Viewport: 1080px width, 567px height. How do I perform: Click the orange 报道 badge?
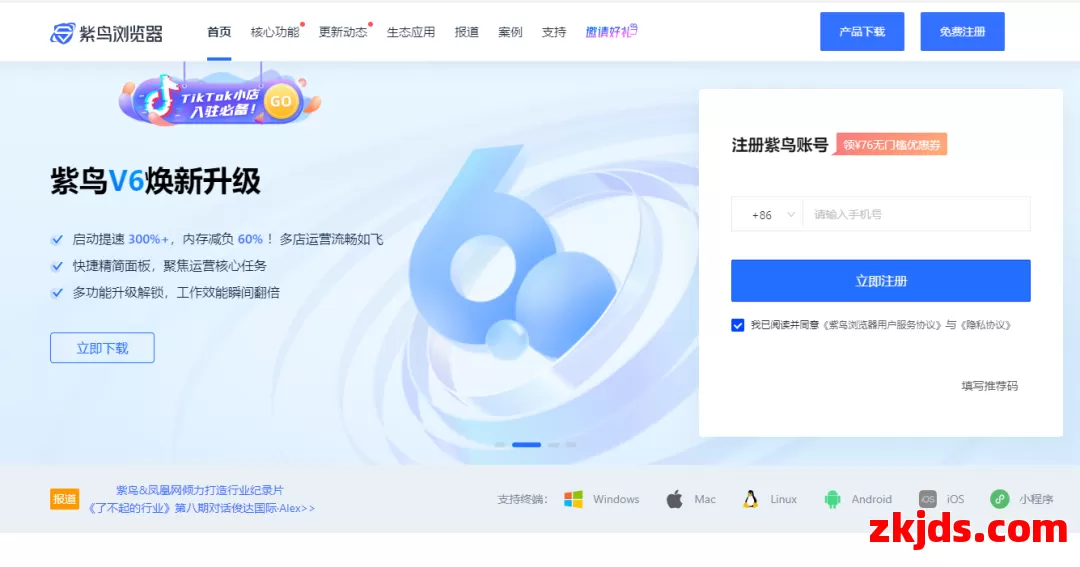[x=65, y=499]
